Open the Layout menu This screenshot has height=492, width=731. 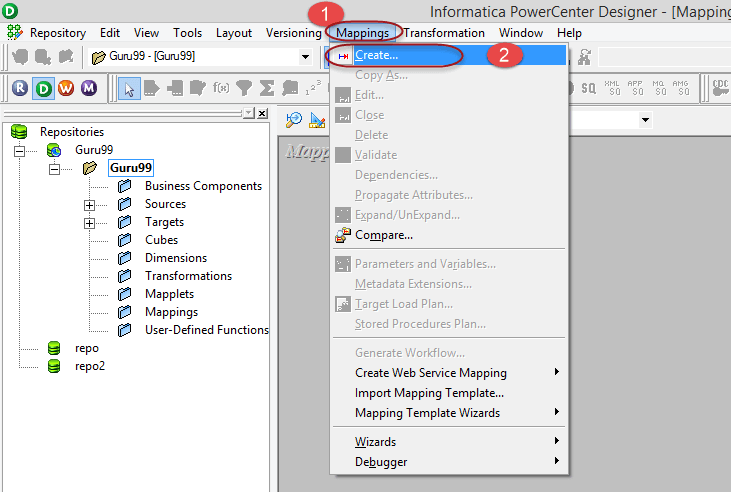234,33
